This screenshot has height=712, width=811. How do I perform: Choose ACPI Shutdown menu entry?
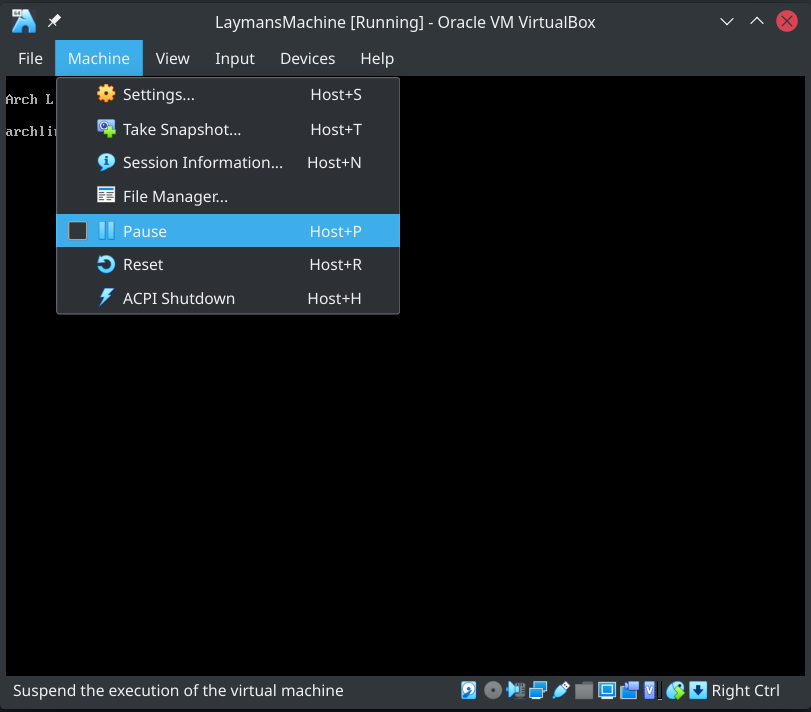(x=228, y=298)
